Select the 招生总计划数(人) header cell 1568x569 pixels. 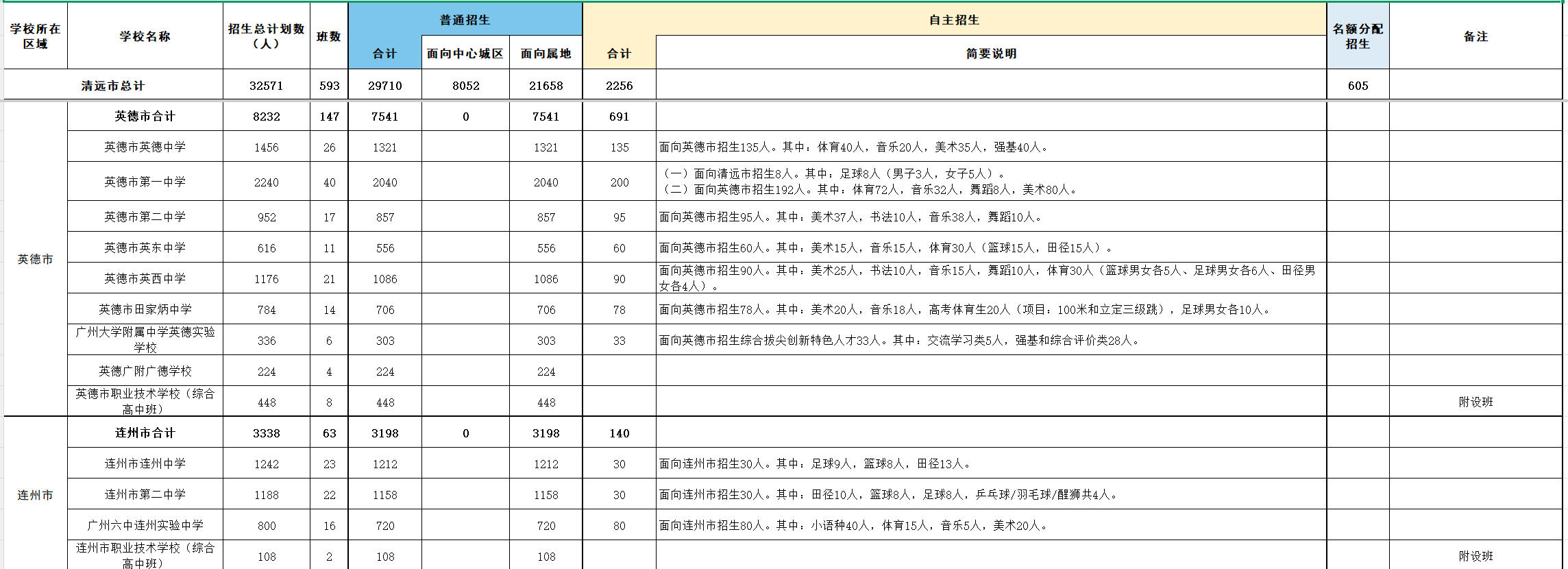(267, 36)
